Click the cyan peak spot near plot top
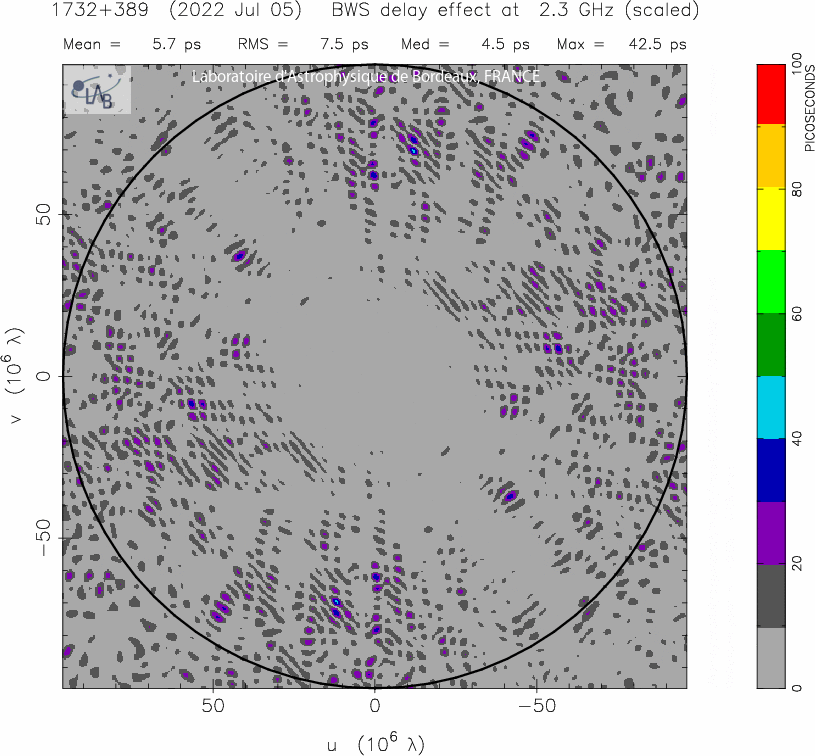Image resolution: width=815 pixels, height=756 pixels. coord(412,150)
